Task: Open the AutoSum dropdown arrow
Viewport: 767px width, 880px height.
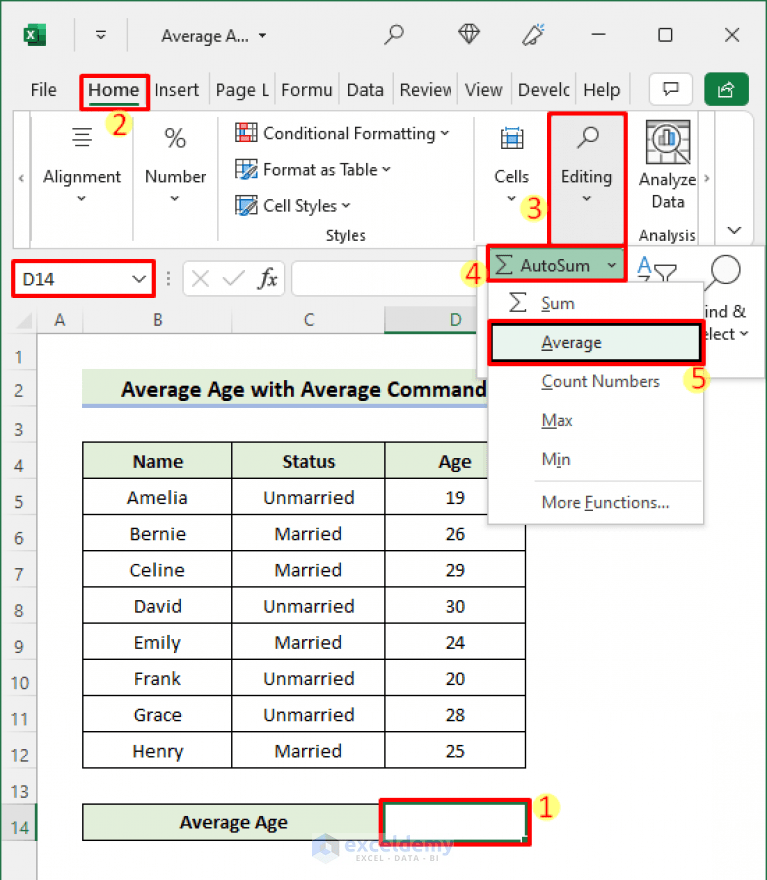Action: [612, 265]
